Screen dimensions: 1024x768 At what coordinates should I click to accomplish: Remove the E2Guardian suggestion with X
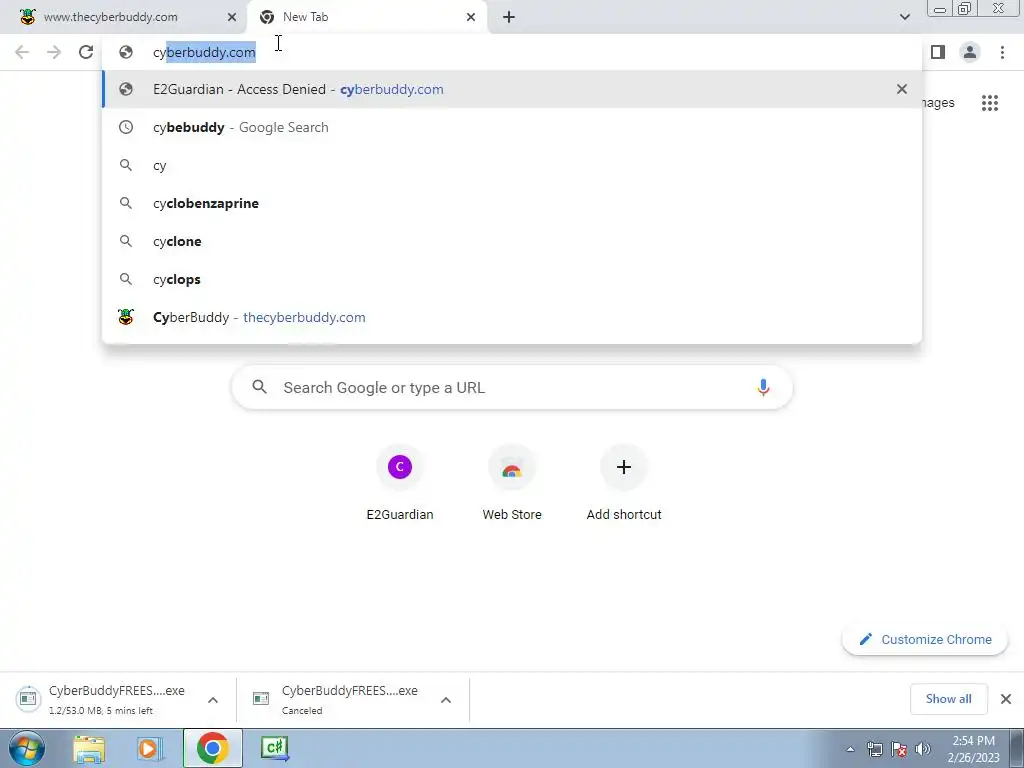point(902,89)
